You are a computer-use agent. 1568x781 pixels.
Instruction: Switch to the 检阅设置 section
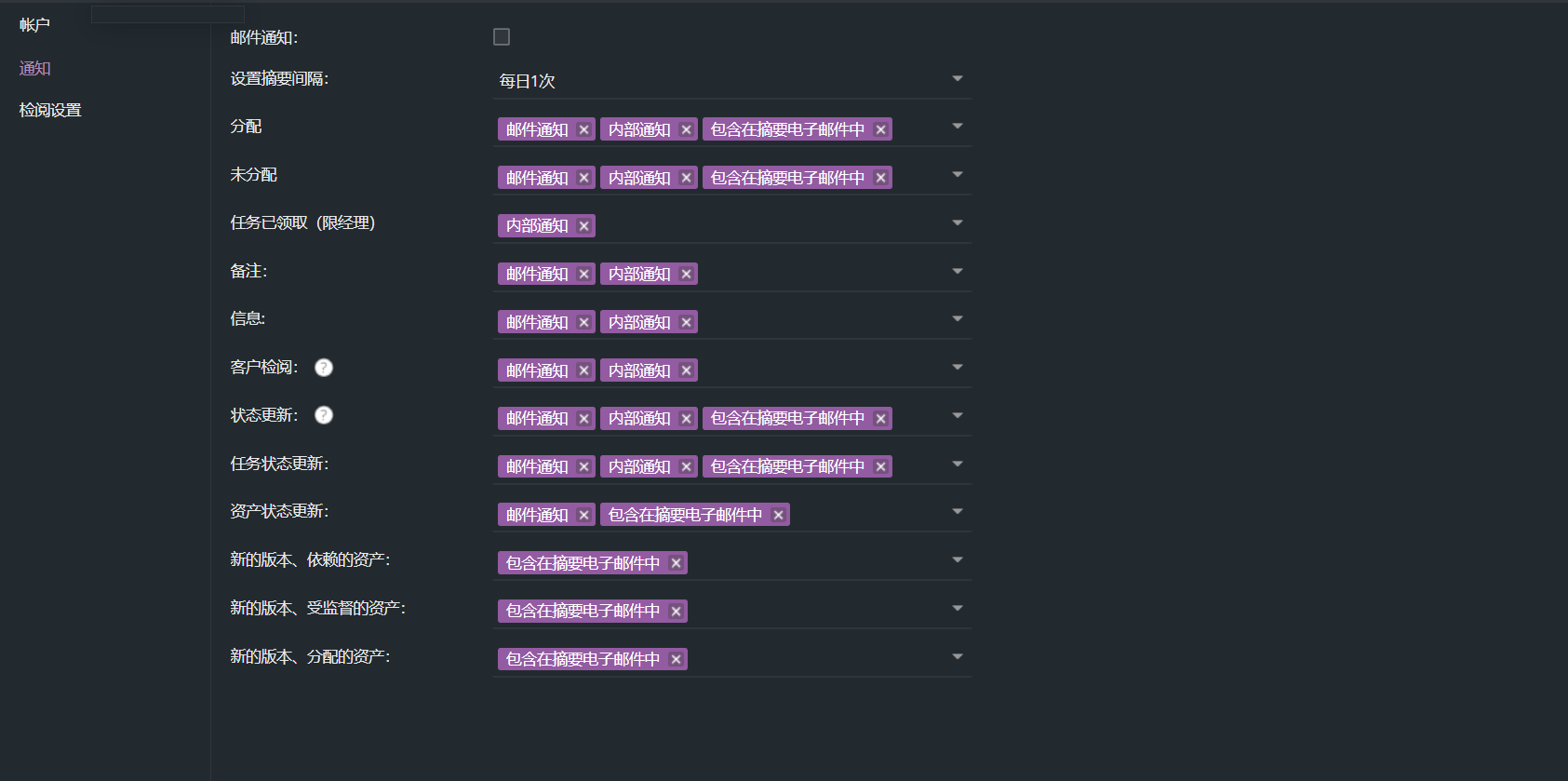(x=50, y=110)
